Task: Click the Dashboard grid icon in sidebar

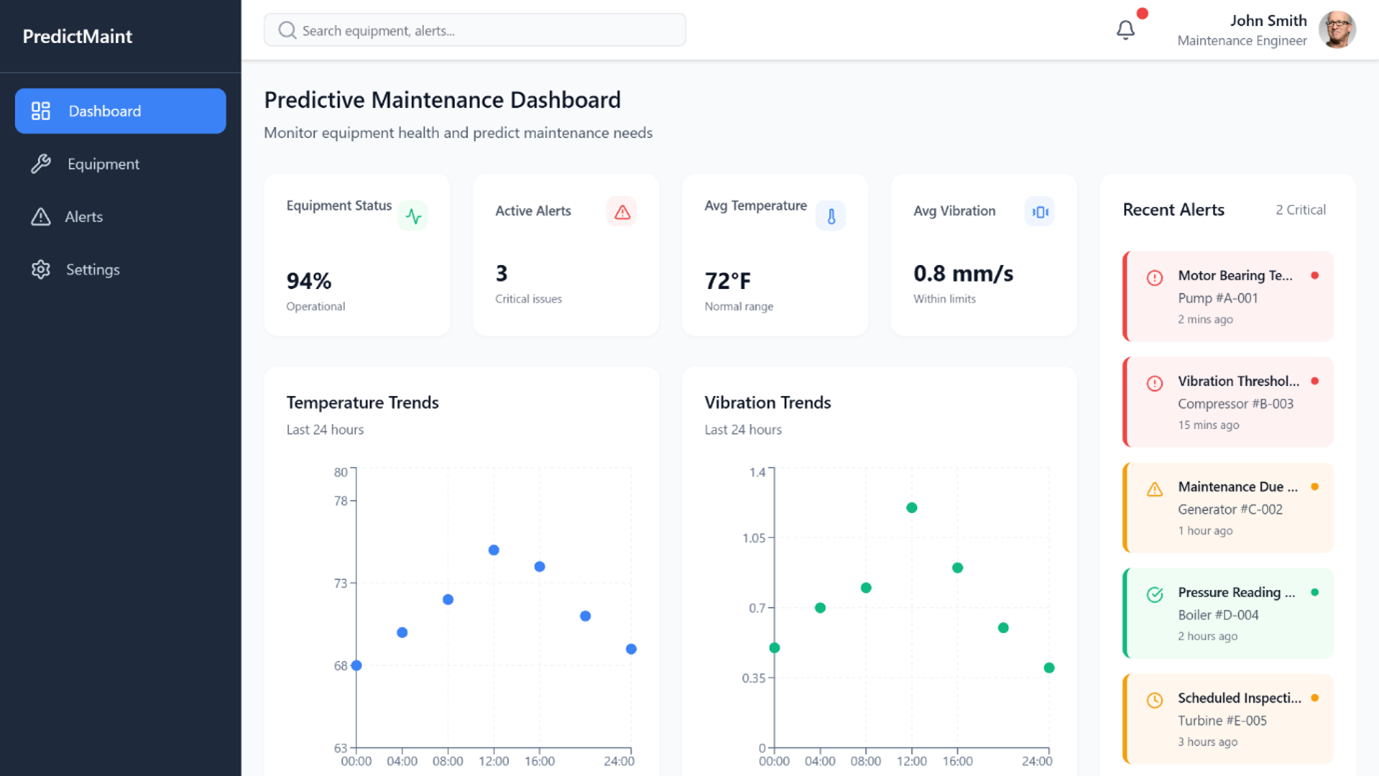Action: tap(40, 110)
